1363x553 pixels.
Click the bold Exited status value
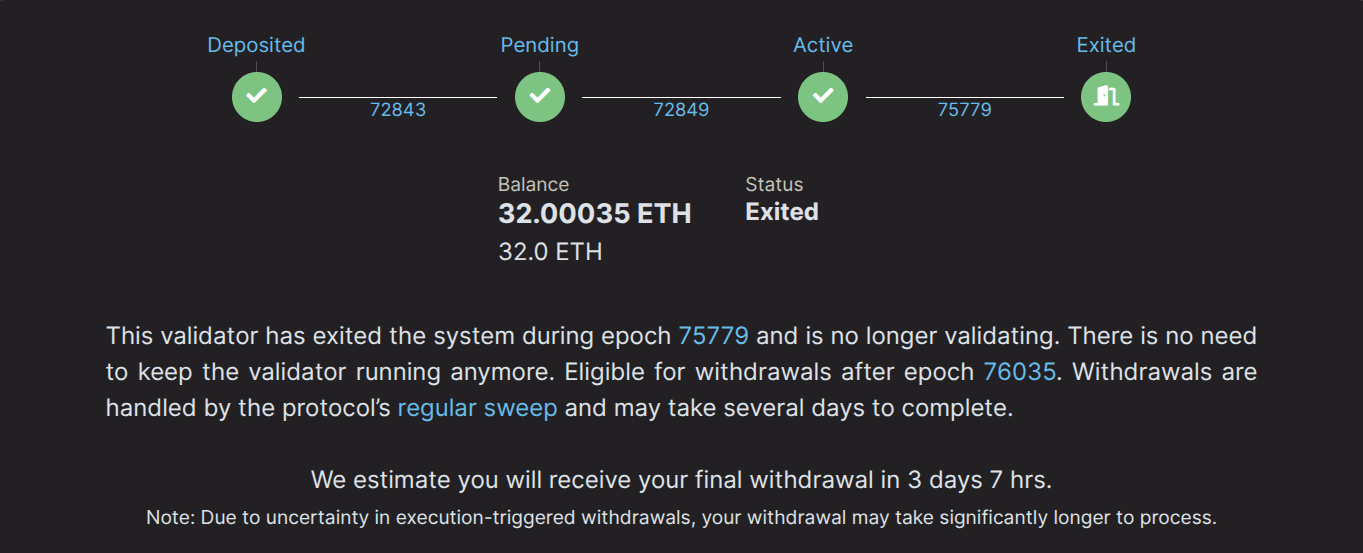[x=782, y=212]
